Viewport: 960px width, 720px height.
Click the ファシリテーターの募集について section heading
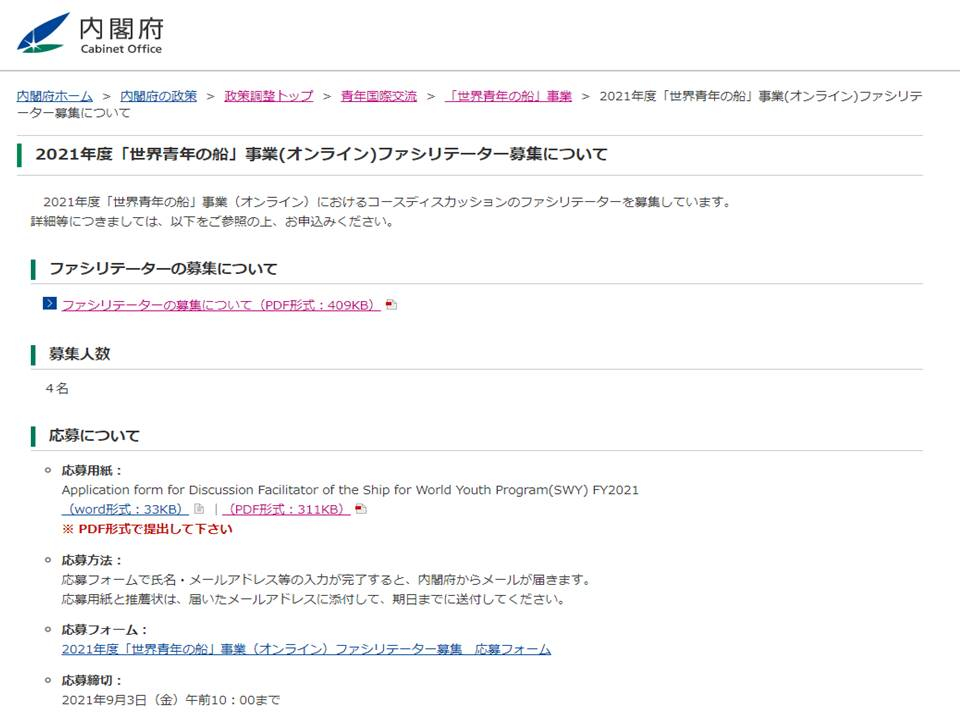pyautogui.click(x=163, y=269)
